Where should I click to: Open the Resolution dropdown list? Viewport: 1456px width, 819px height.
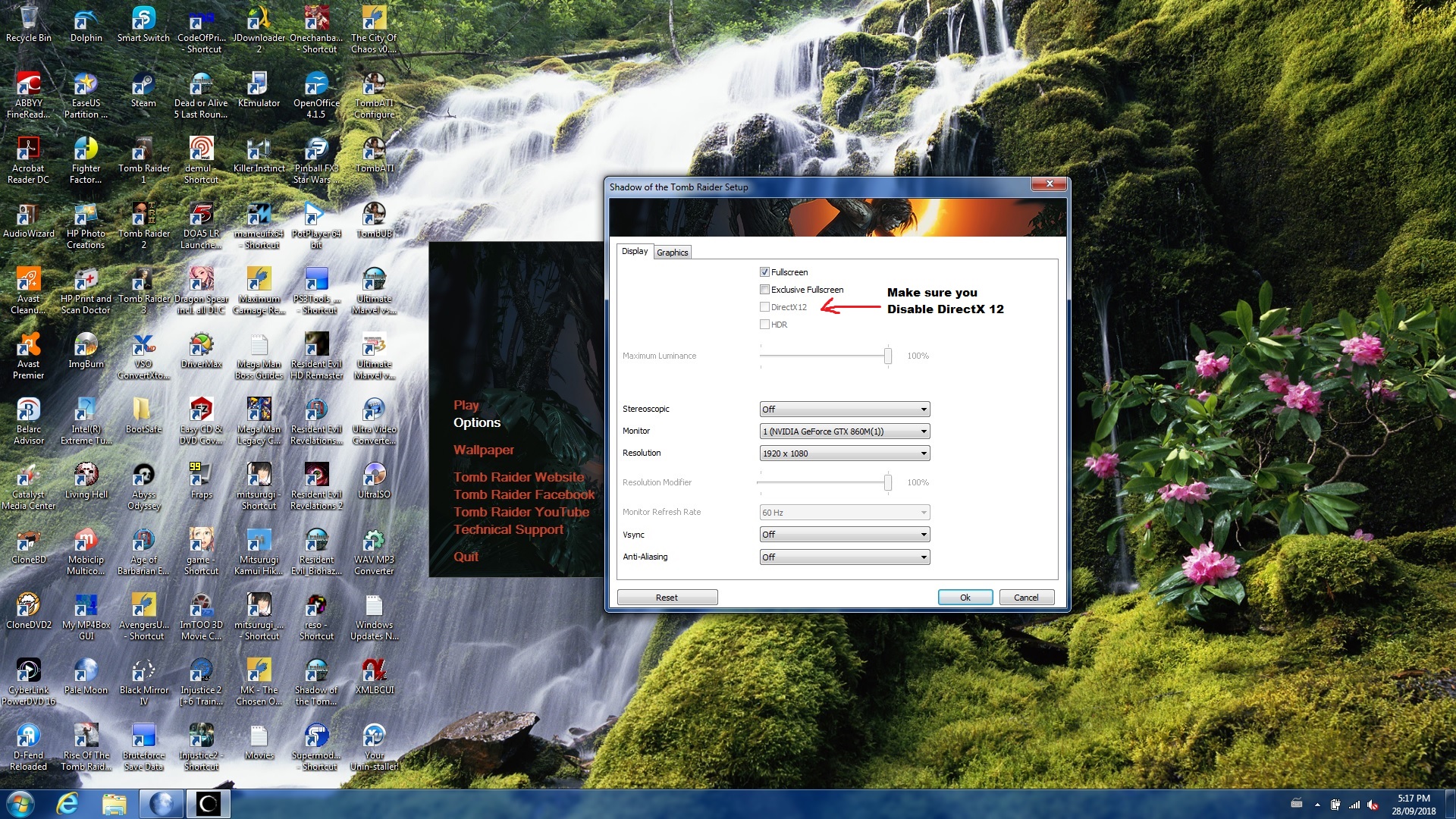pyautogui.click(x=844, y=453)
